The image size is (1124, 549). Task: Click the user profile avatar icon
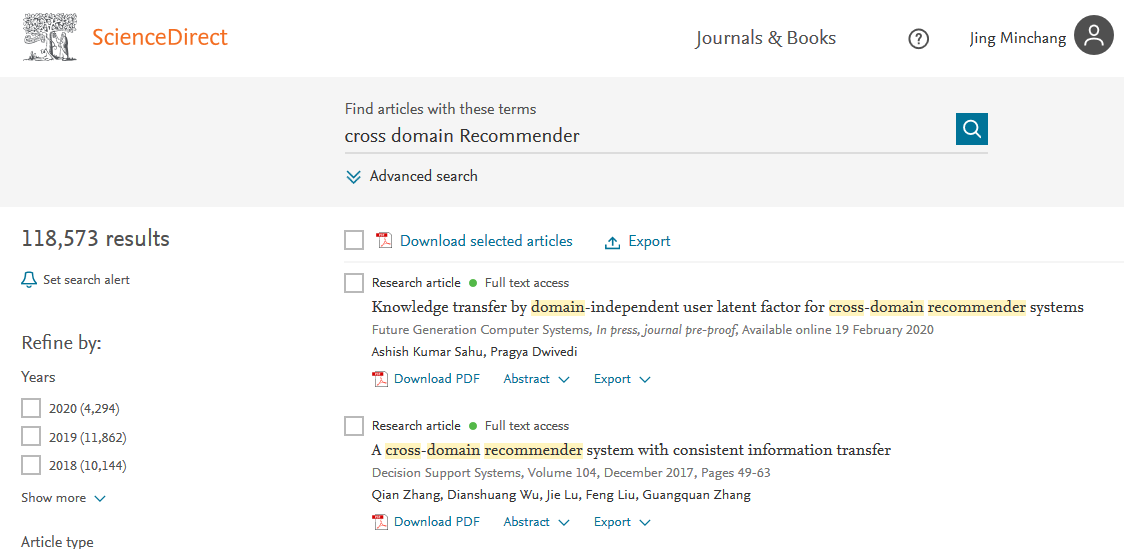click(1093, 36)
